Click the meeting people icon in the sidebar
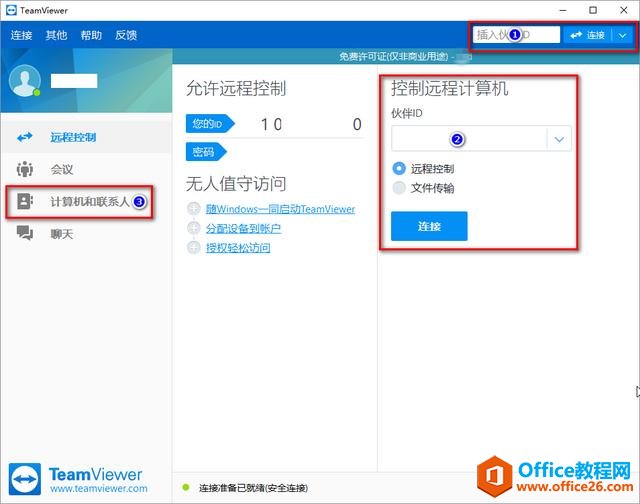 (x=24, y=169)
